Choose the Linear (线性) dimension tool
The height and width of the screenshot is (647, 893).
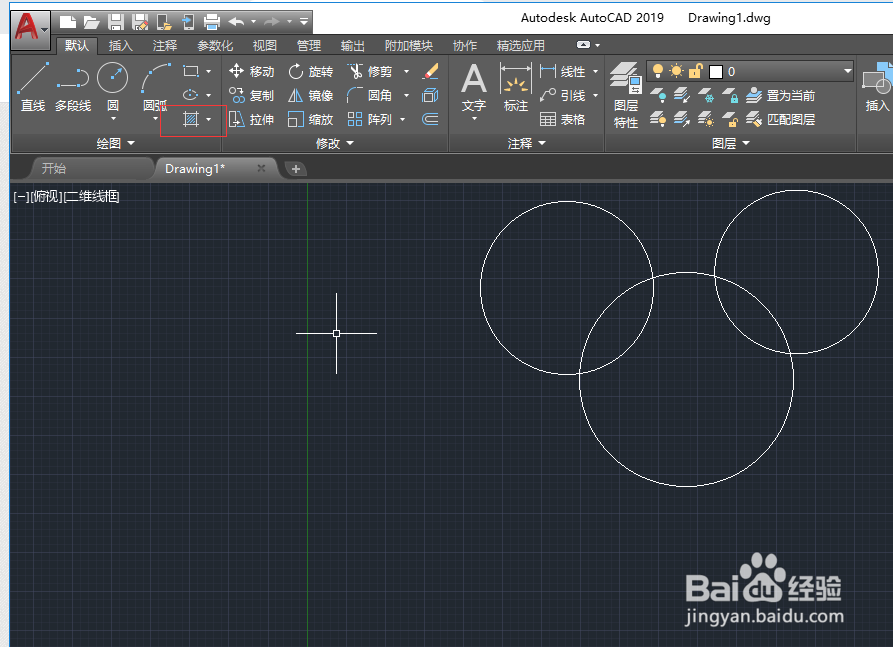click(x=562, y=71)
